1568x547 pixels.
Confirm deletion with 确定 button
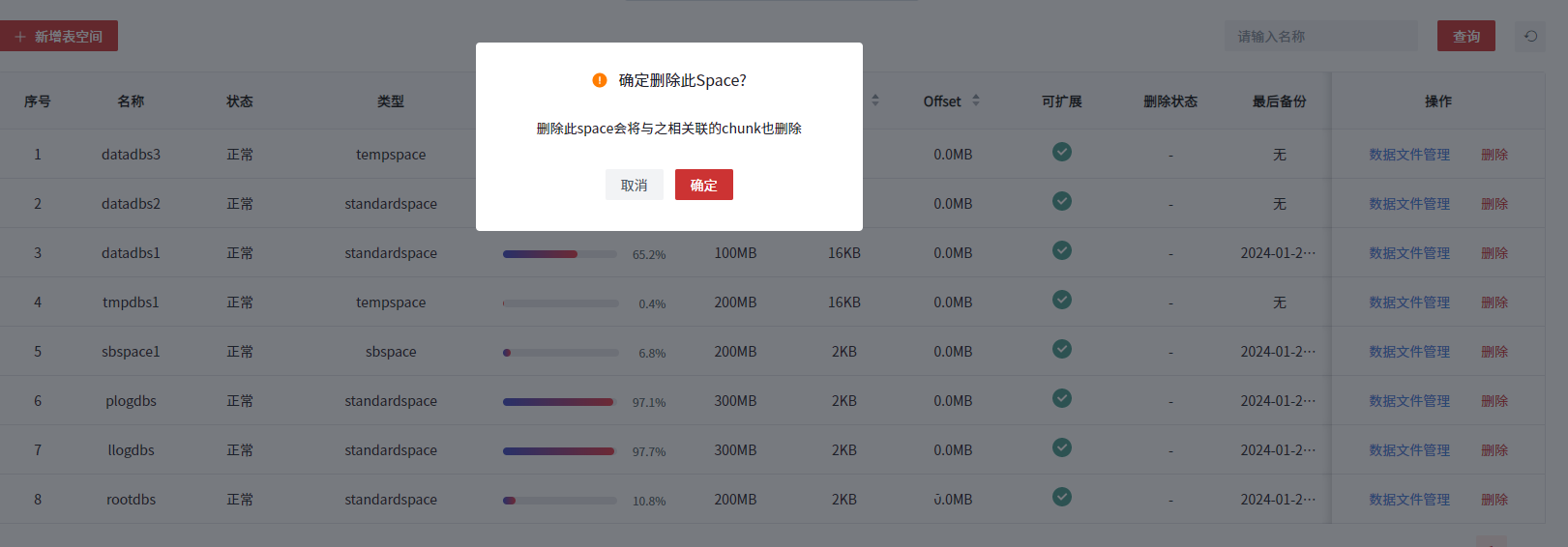(x=703, y=185)
